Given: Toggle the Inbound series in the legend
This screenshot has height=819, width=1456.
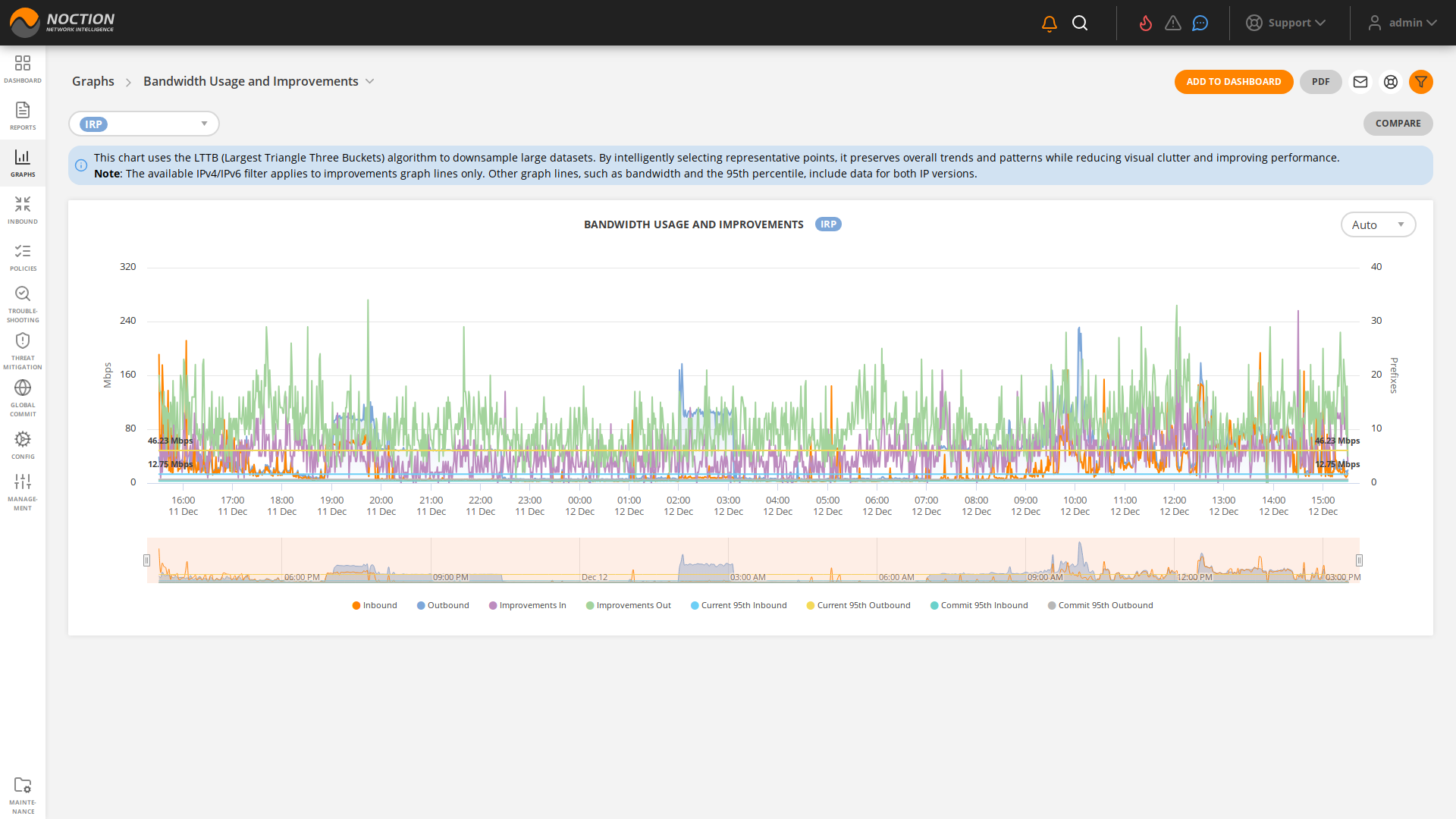Looking at the screenshot, I should tap(375, 605).
